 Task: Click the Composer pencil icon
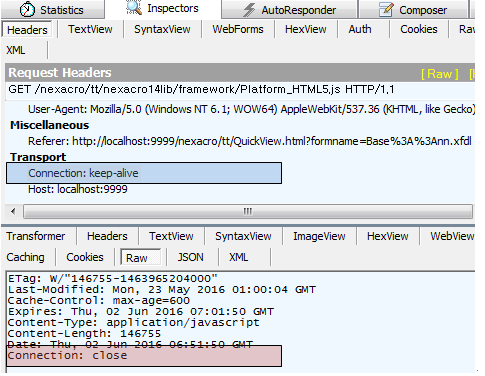click(x=386, y=9)
